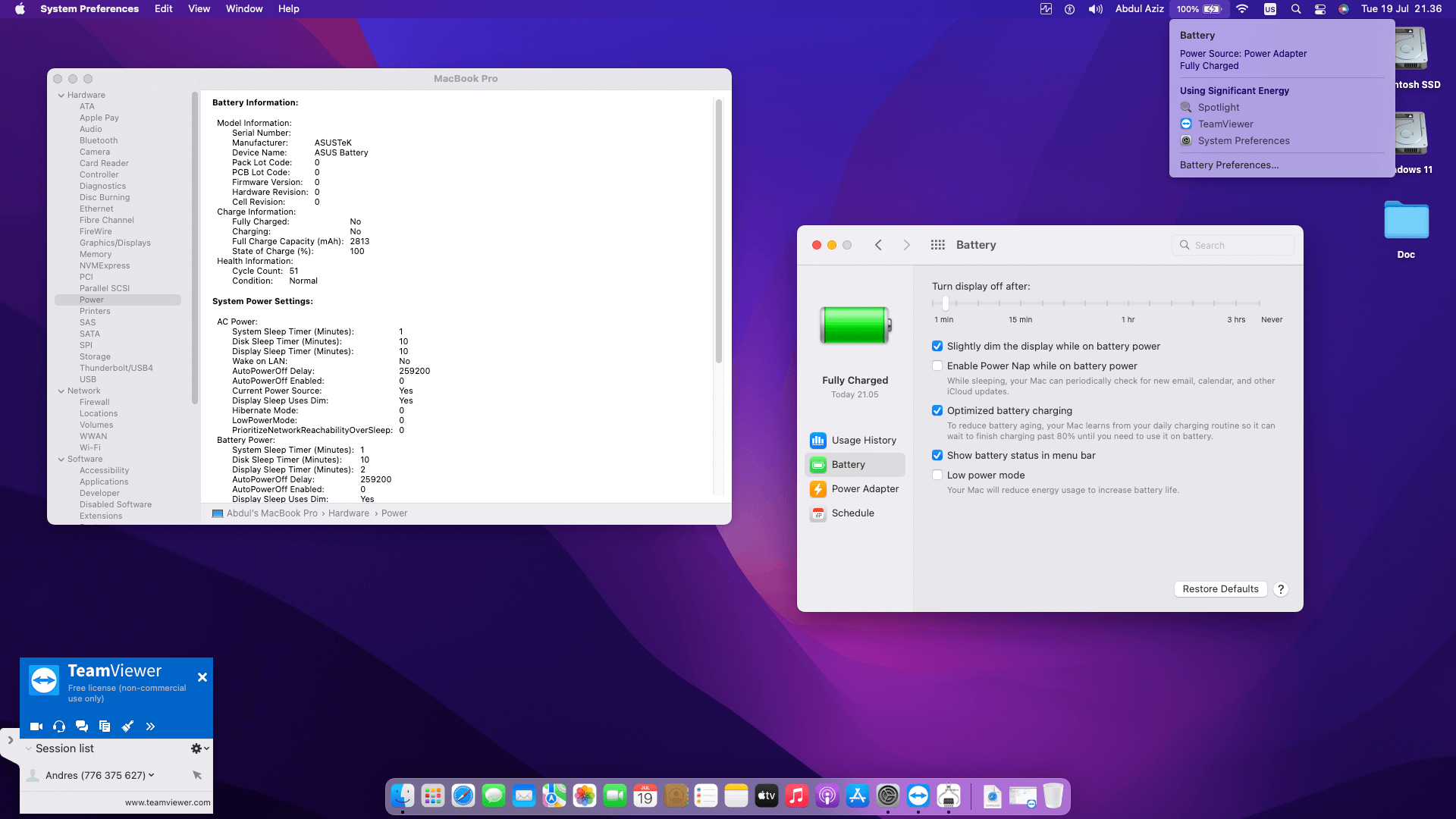Go back in Battery preferences window
The width and height of the screenshot is (1456, 819).
878,245
